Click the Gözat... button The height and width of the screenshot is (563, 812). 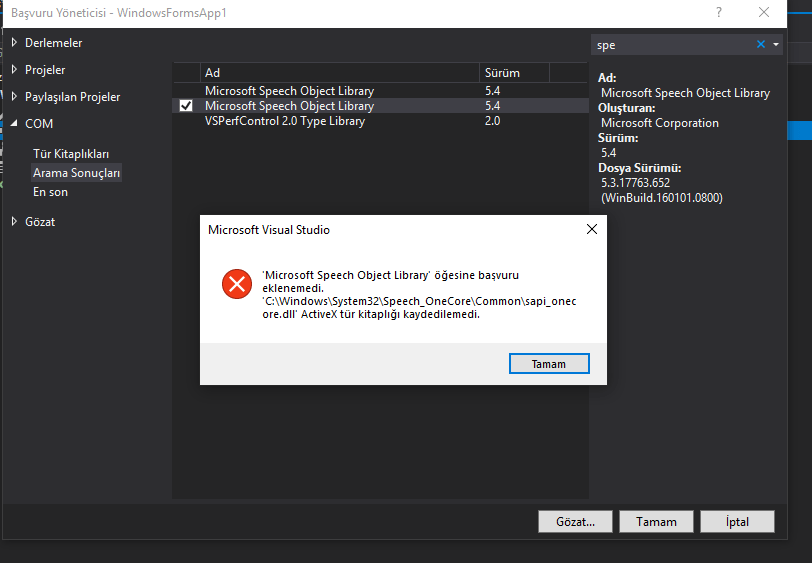[x=575, y=522]
